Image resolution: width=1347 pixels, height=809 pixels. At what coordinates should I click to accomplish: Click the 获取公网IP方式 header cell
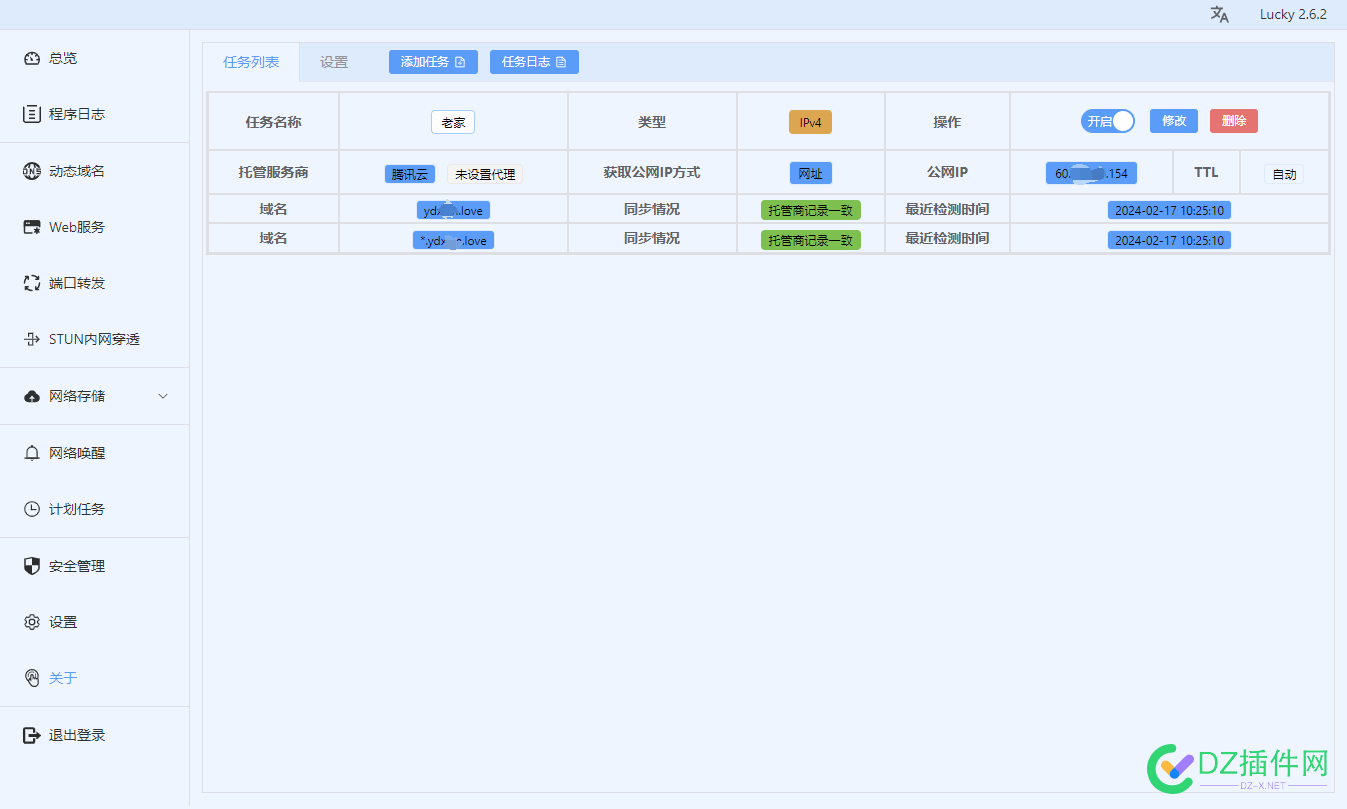[652, 172]
